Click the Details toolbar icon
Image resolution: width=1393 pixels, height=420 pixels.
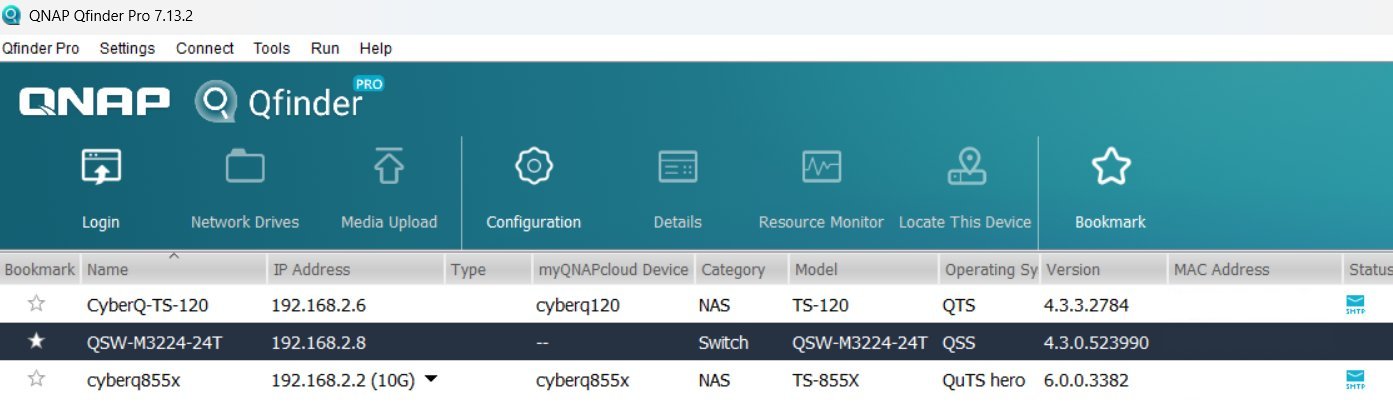tap(677, 168)
